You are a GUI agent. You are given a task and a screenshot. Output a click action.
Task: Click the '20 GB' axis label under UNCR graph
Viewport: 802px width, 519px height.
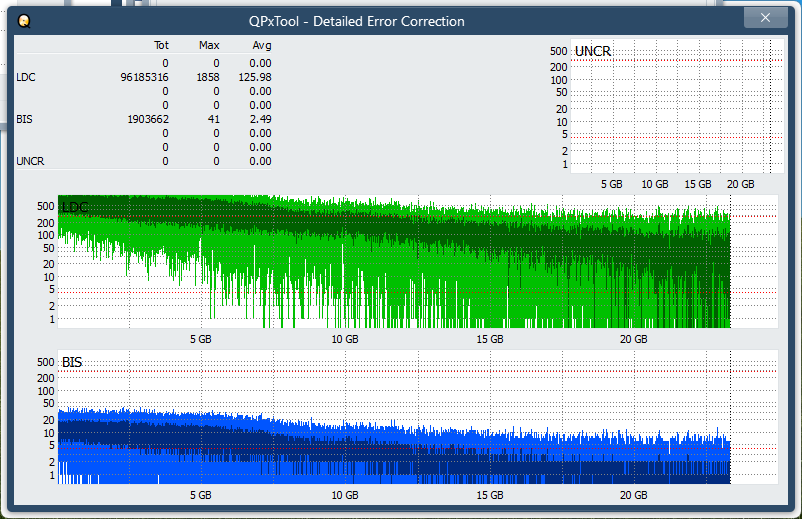pos(741,184)
